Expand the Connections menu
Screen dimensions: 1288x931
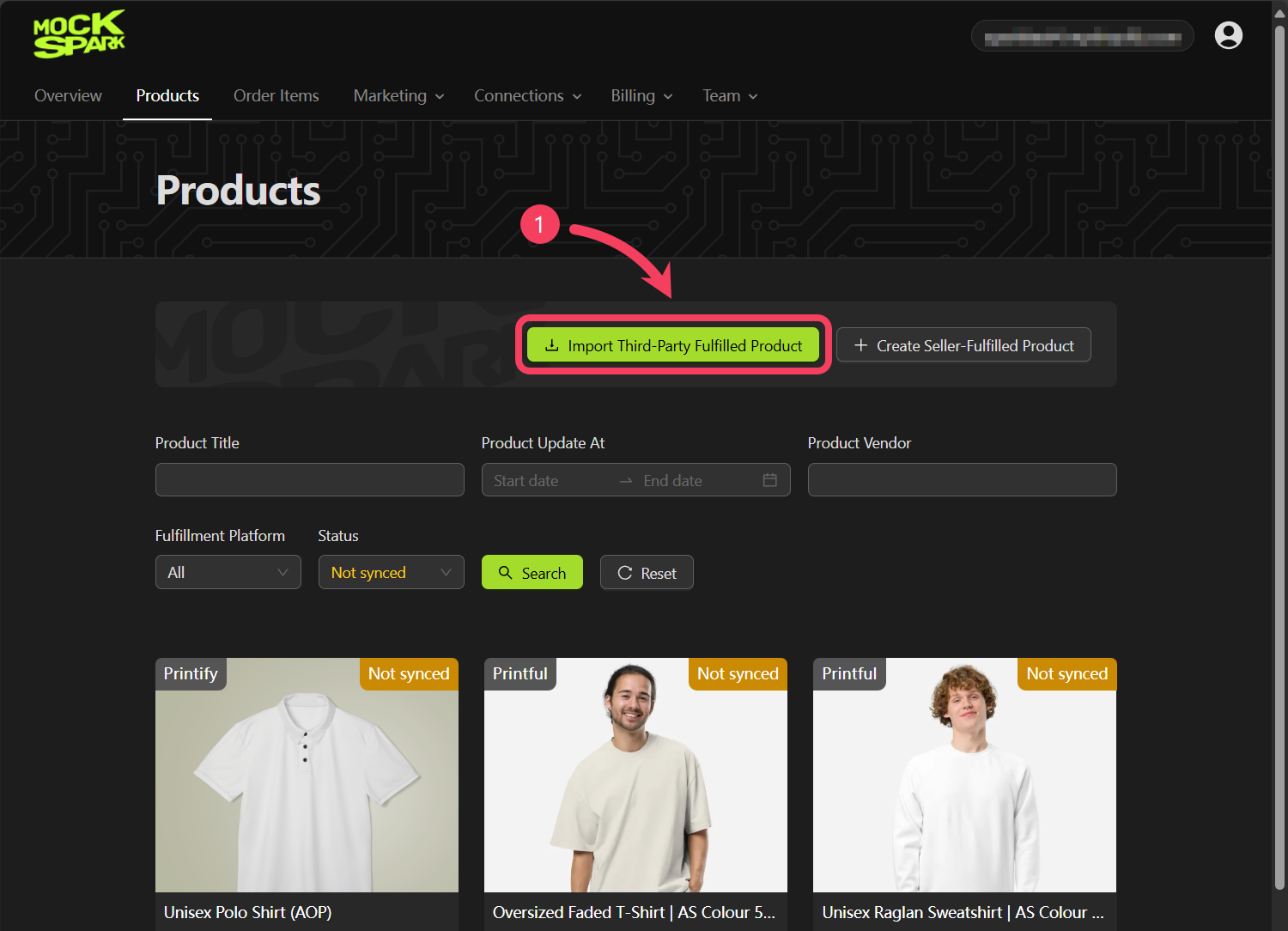(528, 96)
